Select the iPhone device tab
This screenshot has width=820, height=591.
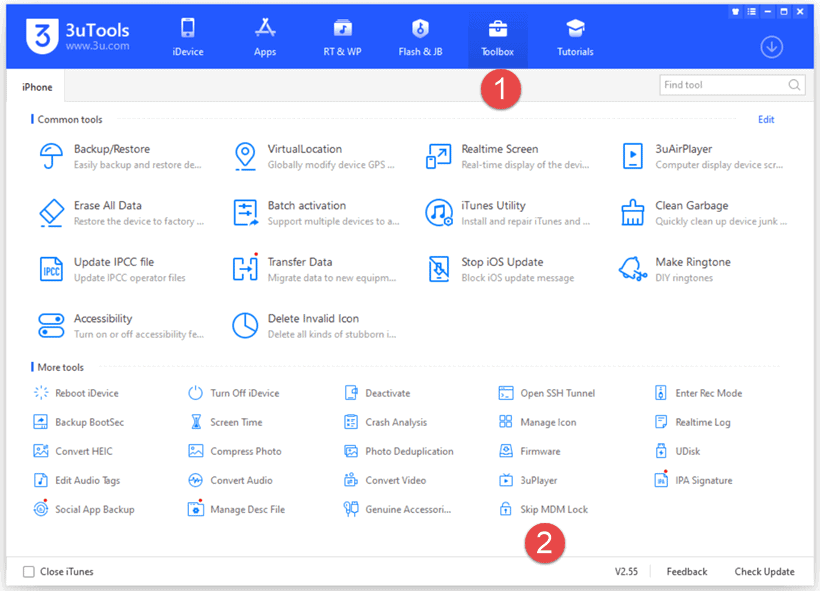pos(37,87)
